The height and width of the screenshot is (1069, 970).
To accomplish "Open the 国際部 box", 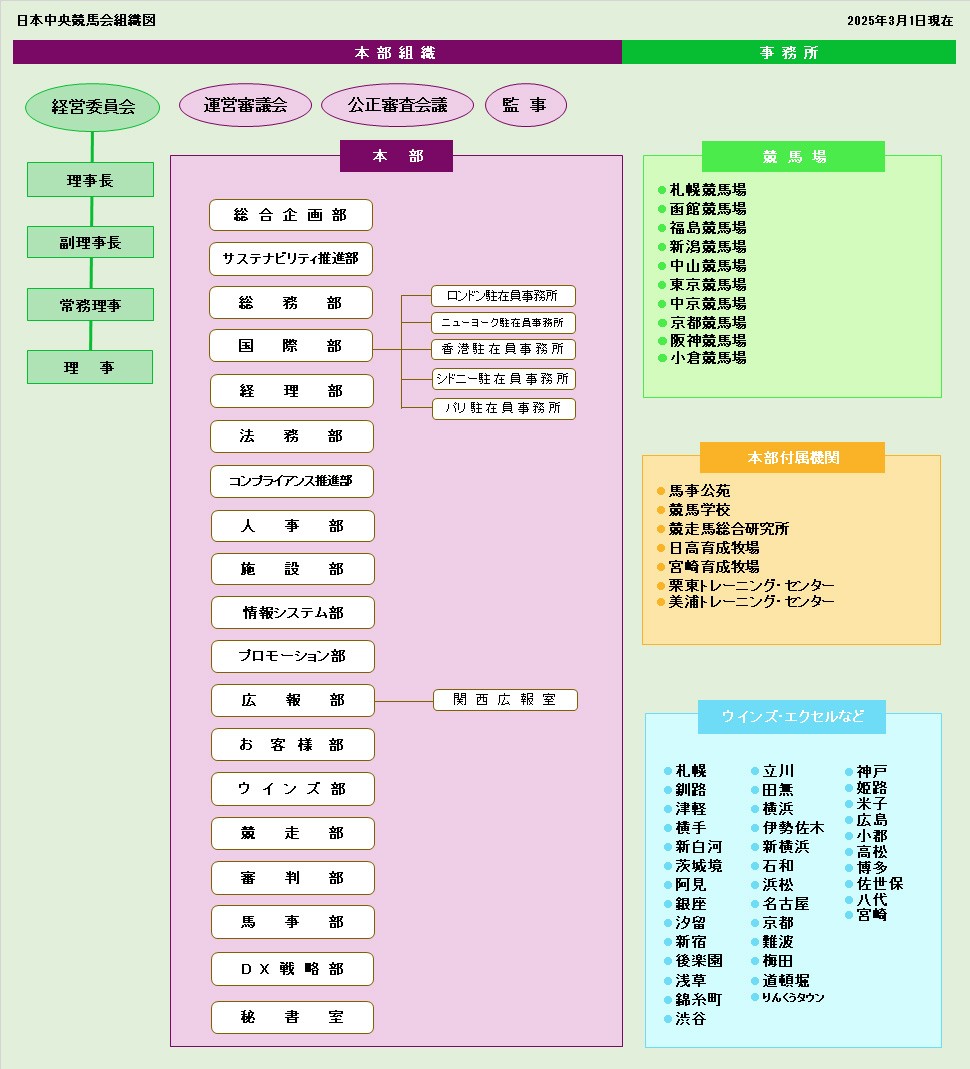I will point(291,346).
